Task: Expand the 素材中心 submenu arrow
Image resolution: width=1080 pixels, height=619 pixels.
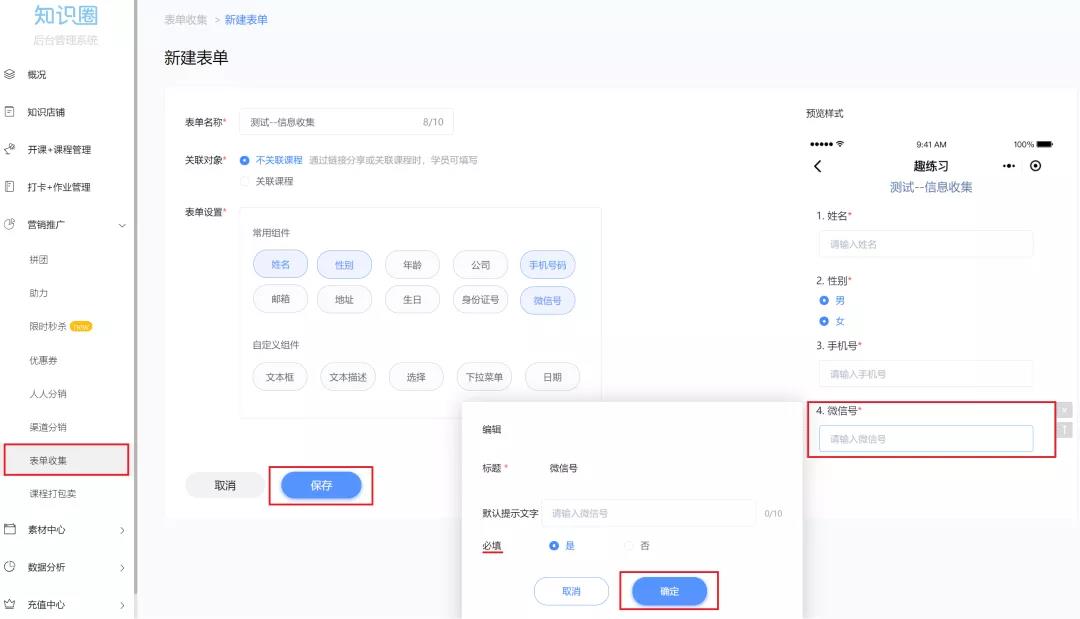Action: pyautogui.click(x=122, y=530)
